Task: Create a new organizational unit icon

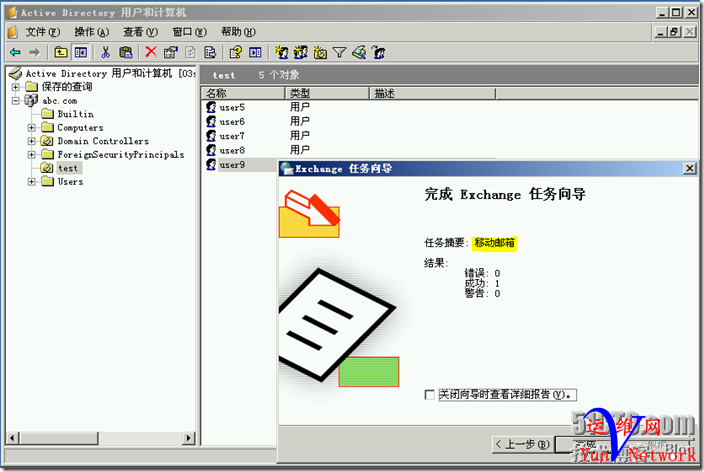Action: [320, 53]
